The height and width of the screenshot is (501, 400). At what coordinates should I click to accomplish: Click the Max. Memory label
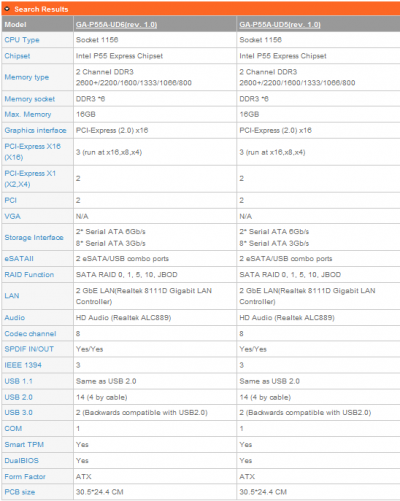tap(28, 114)
